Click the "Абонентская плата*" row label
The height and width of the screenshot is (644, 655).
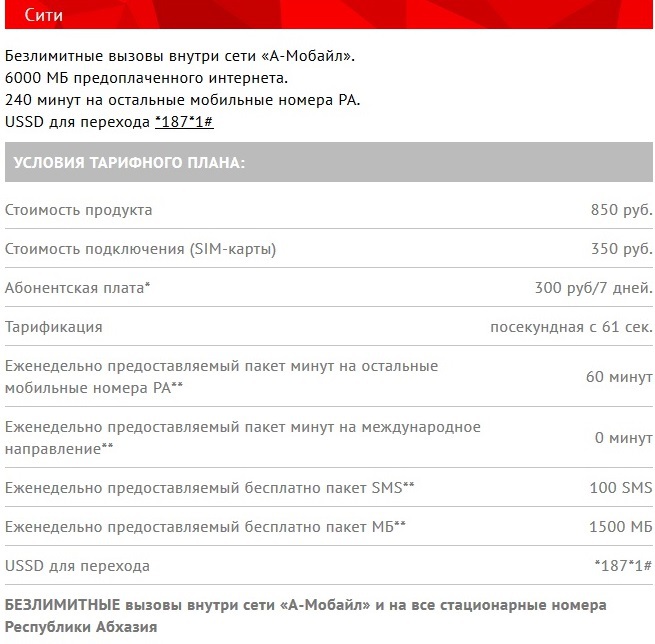[78, 288]
